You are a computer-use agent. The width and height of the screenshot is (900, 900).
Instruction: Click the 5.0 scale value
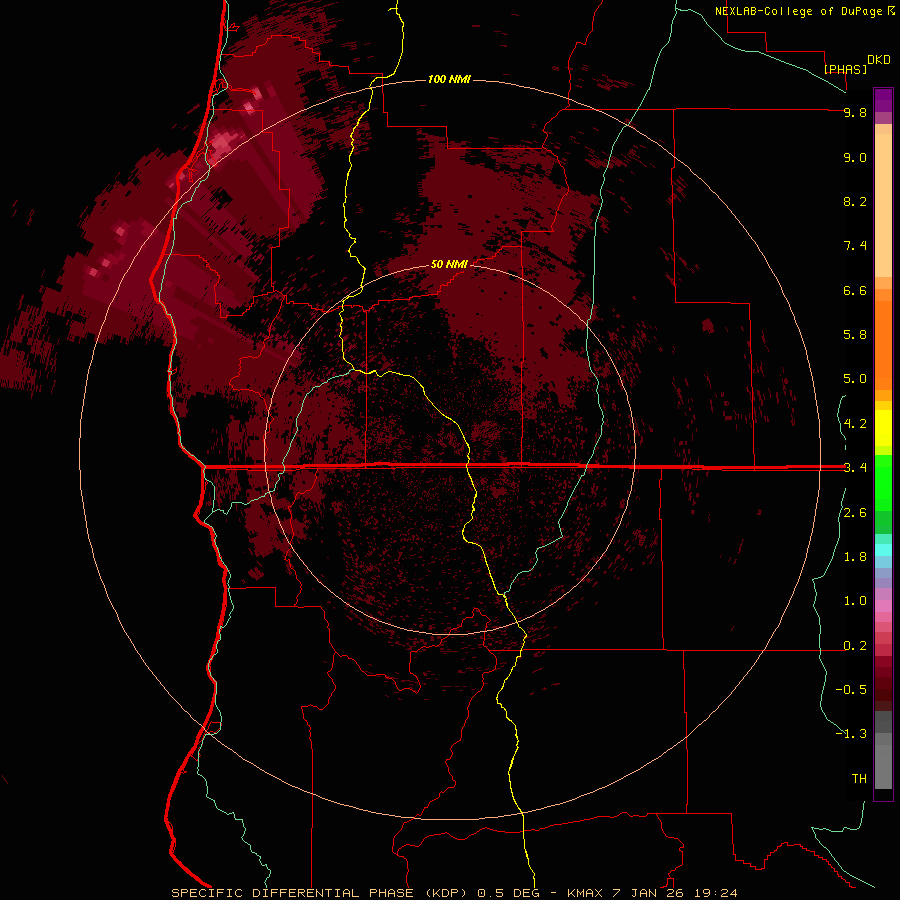pyautogui.click(x=855, y=379)
